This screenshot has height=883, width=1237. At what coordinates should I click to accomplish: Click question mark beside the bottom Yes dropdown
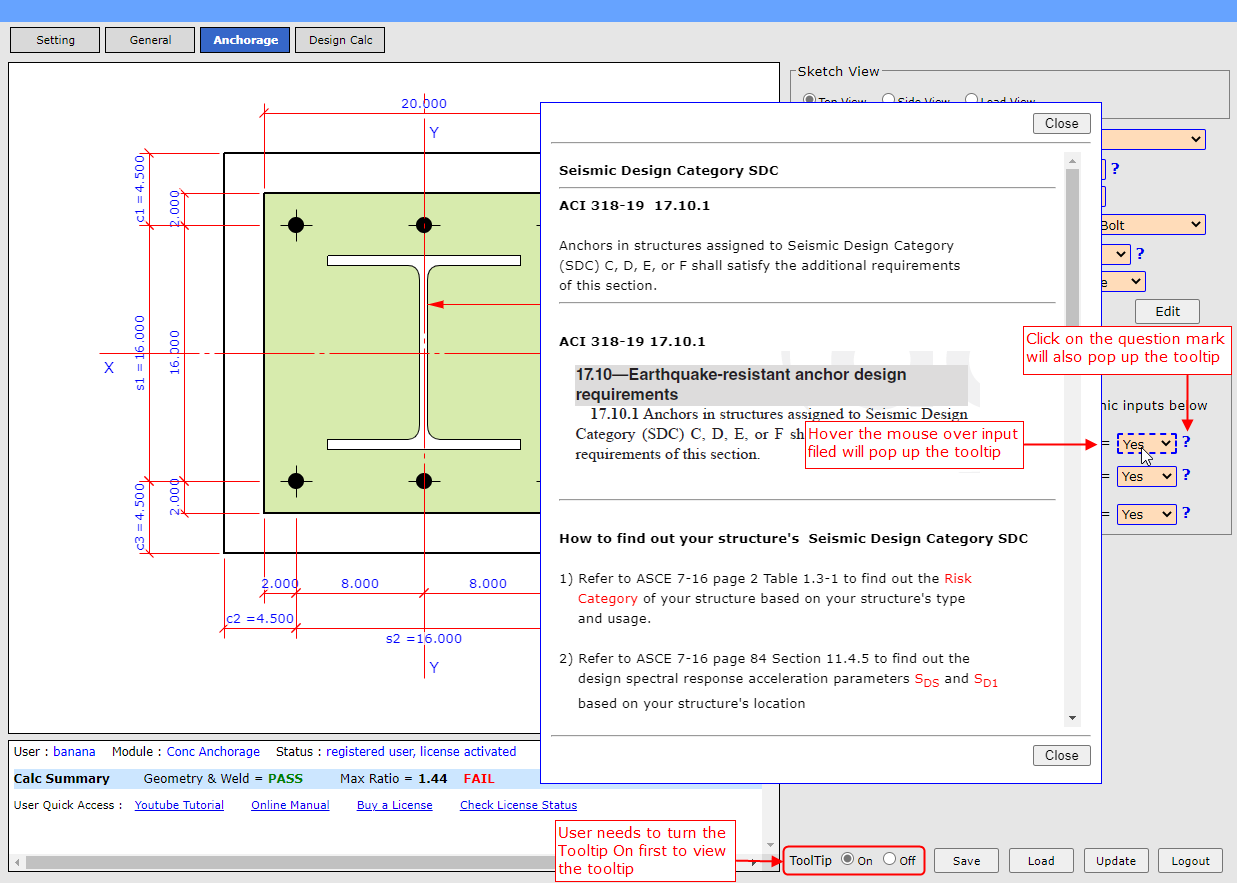(1186, 513)
